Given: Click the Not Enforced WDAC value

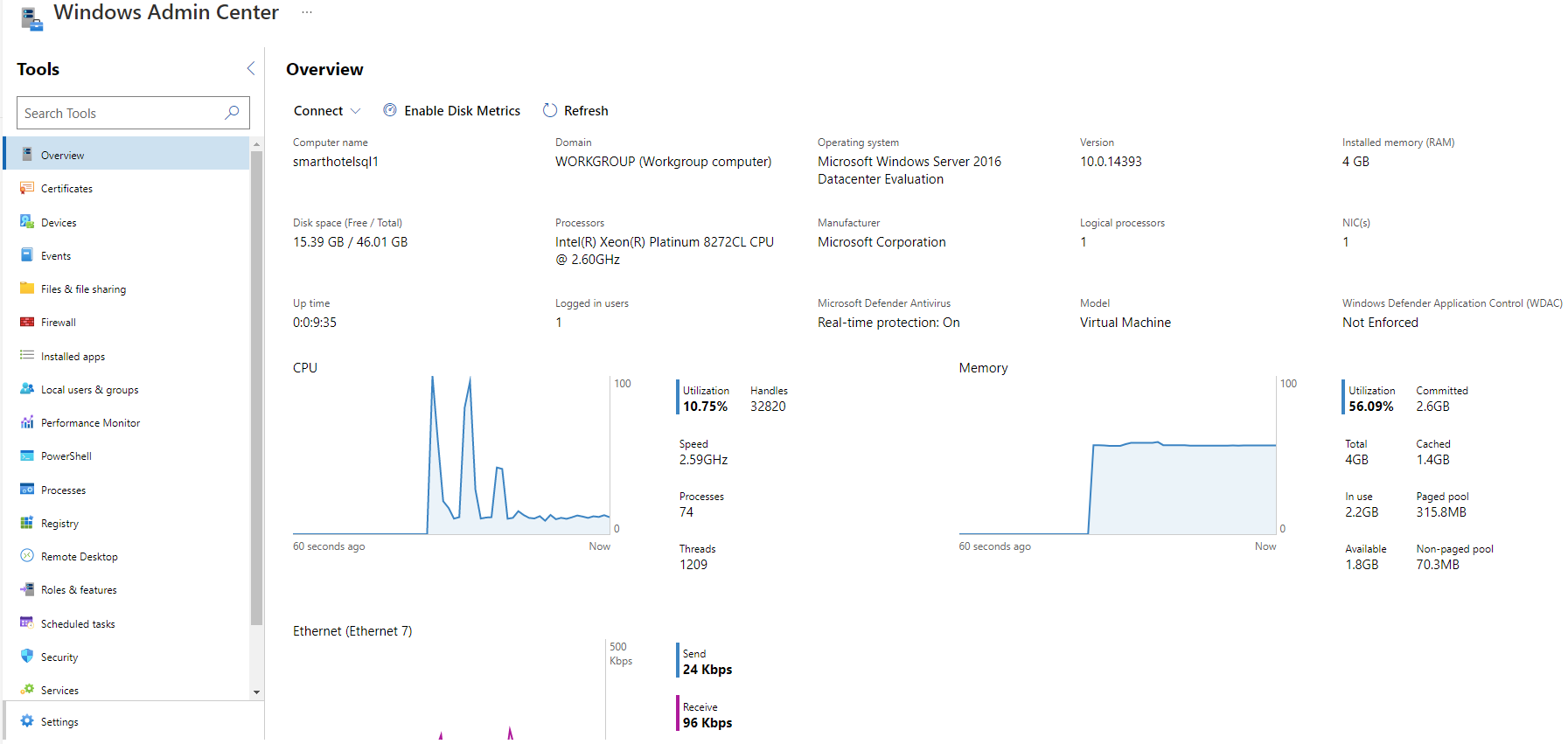Looking at the screenshot, I should click(1380, 323).
